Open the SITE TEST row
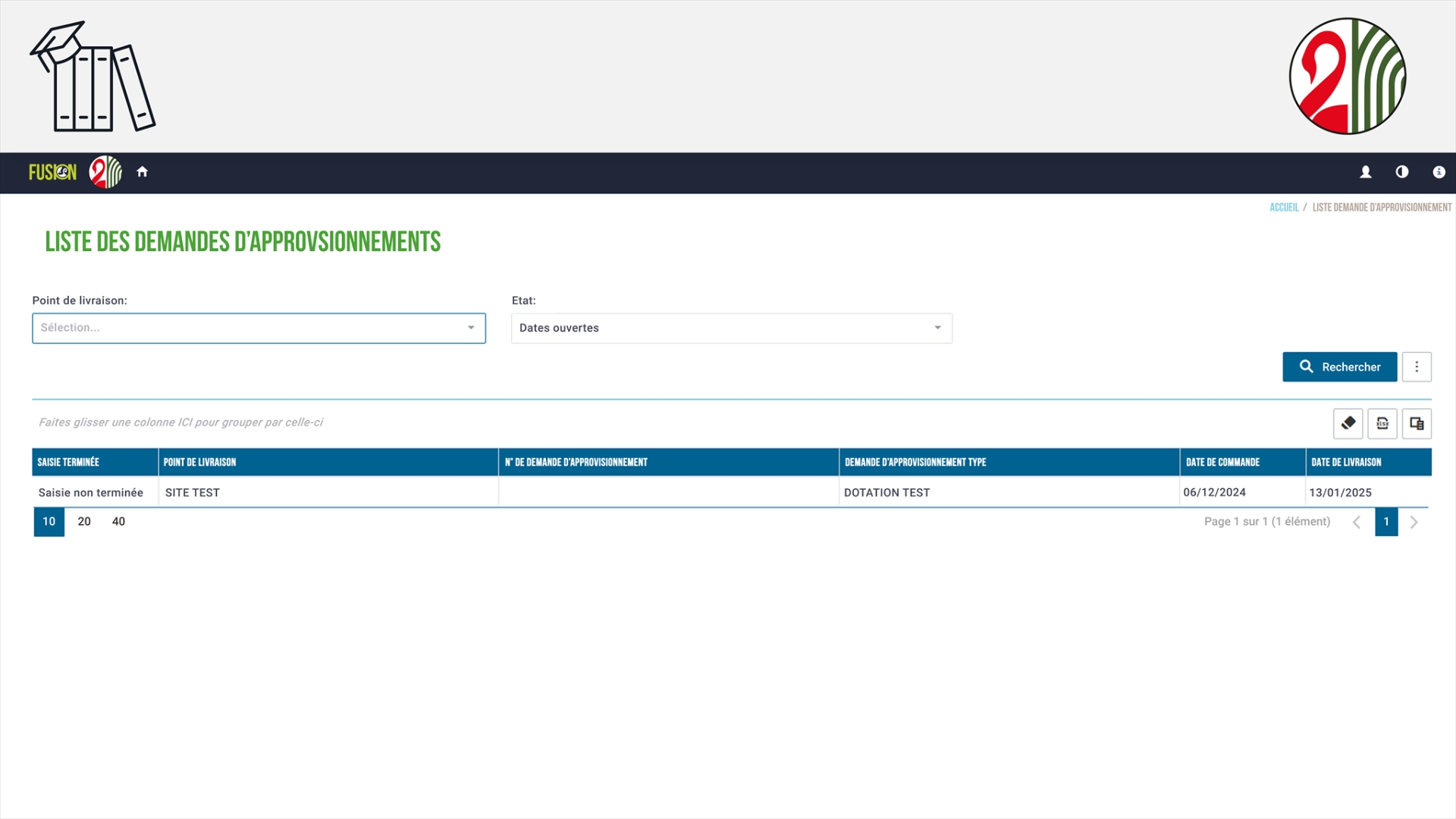Viewport: 1456px width, 819px height. (193, 492)
